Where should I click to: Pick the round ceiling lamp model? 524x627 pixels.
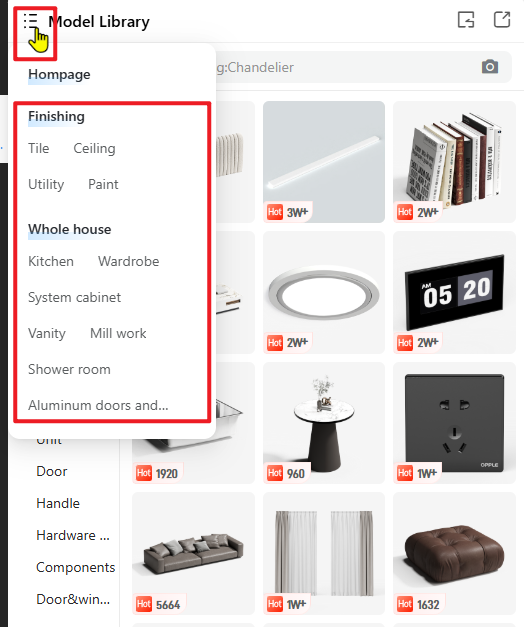(324, 292)
